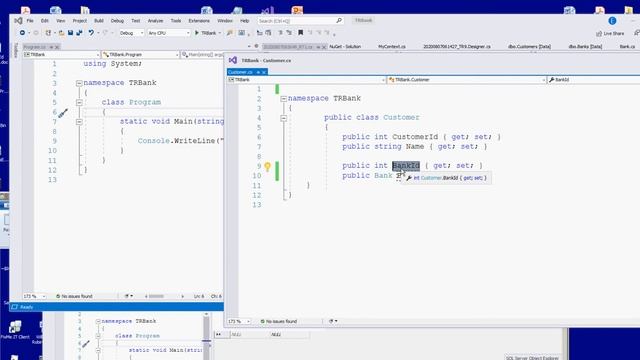
Task: Click the SQL Server Object Explorer tab
Action: [532, 358]
